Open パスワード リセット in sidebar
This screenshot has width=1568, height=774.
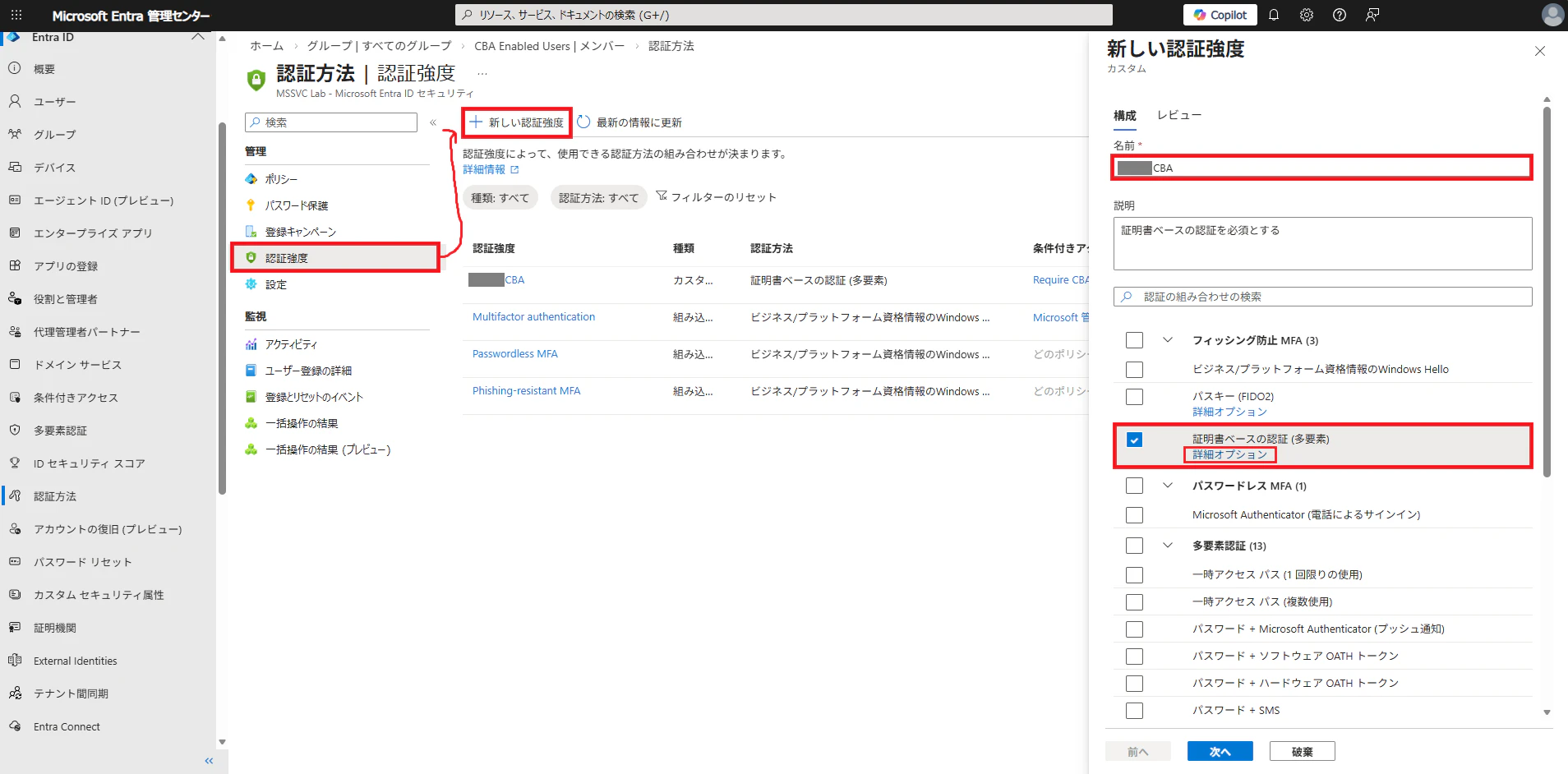coord(83,562)
